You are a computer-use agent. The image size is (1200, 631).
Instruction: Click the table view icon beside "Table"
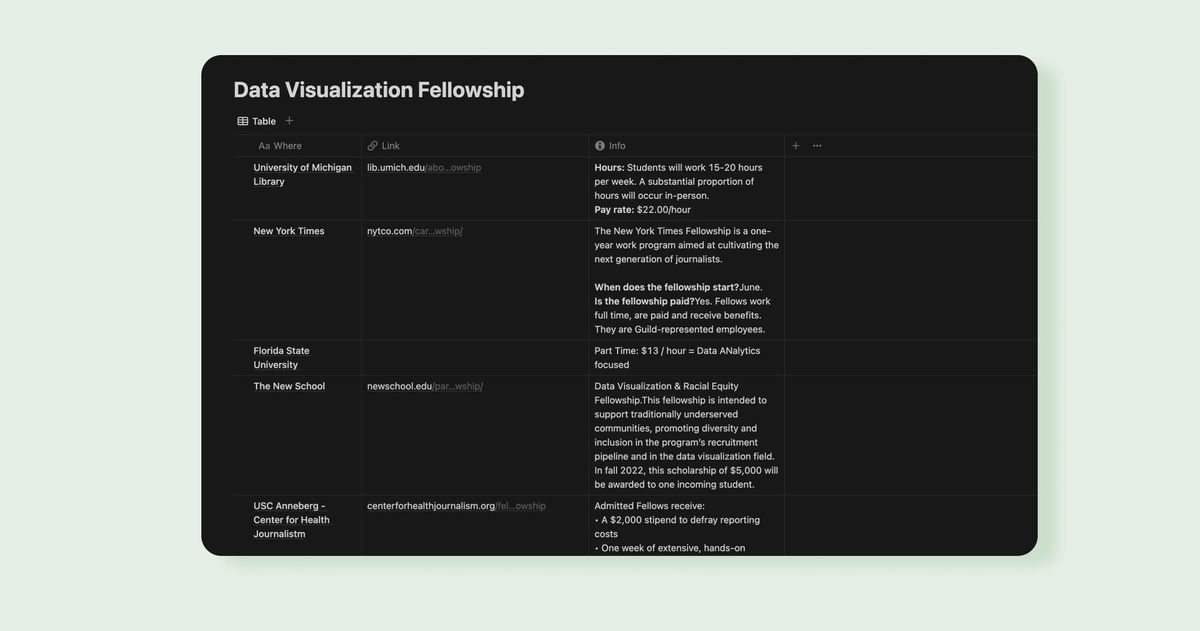point(243,121)
